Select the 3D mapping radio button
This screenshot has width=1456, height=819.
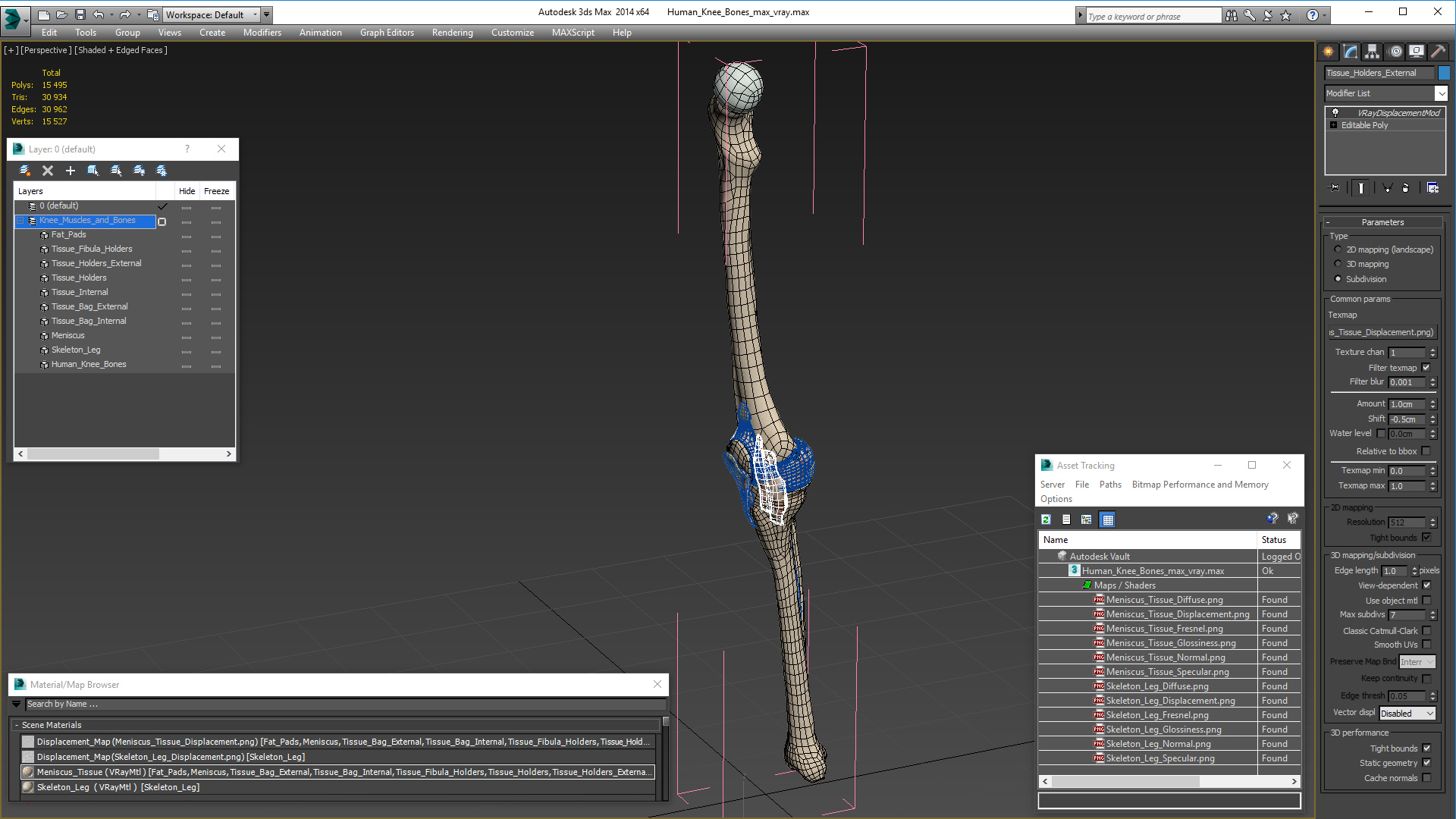point(1338,264)
